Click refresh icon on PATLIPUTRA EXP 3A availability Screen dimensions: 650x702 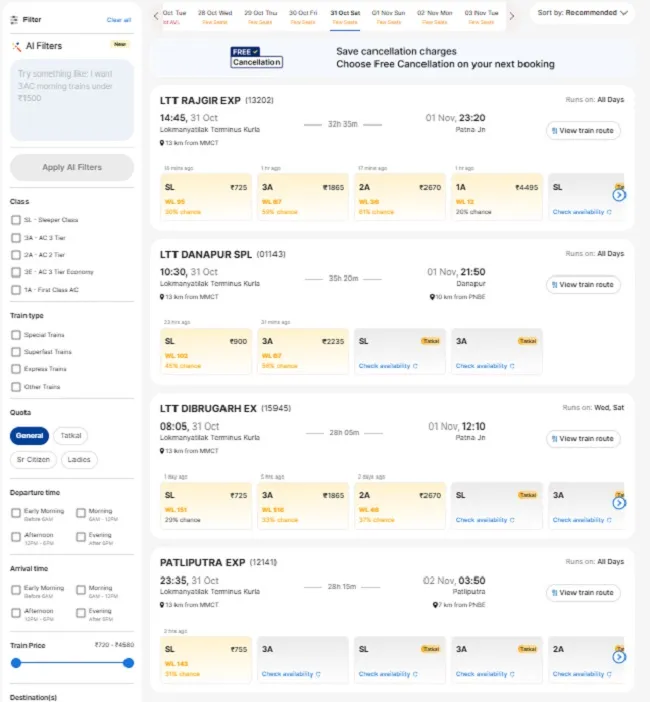point(318,674)
